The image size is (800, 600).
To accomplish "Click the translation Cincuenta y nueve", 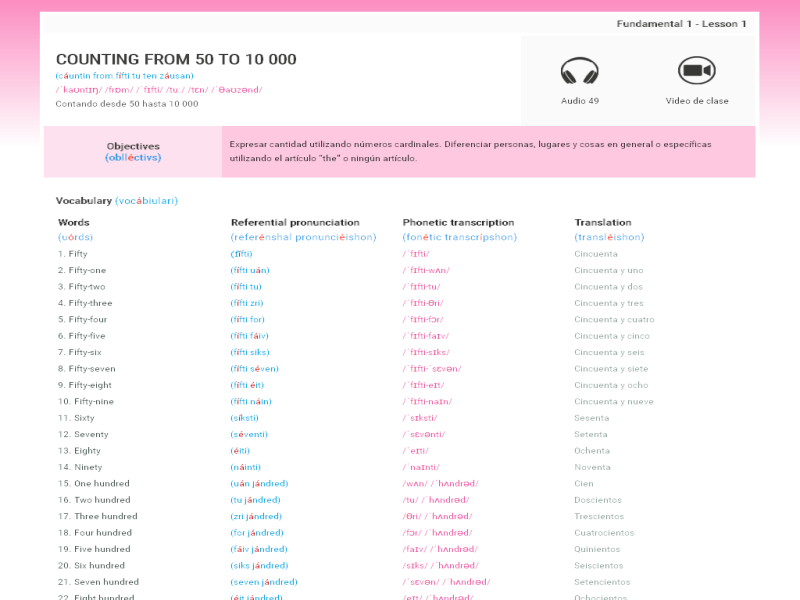I will [x=614, y=402].
